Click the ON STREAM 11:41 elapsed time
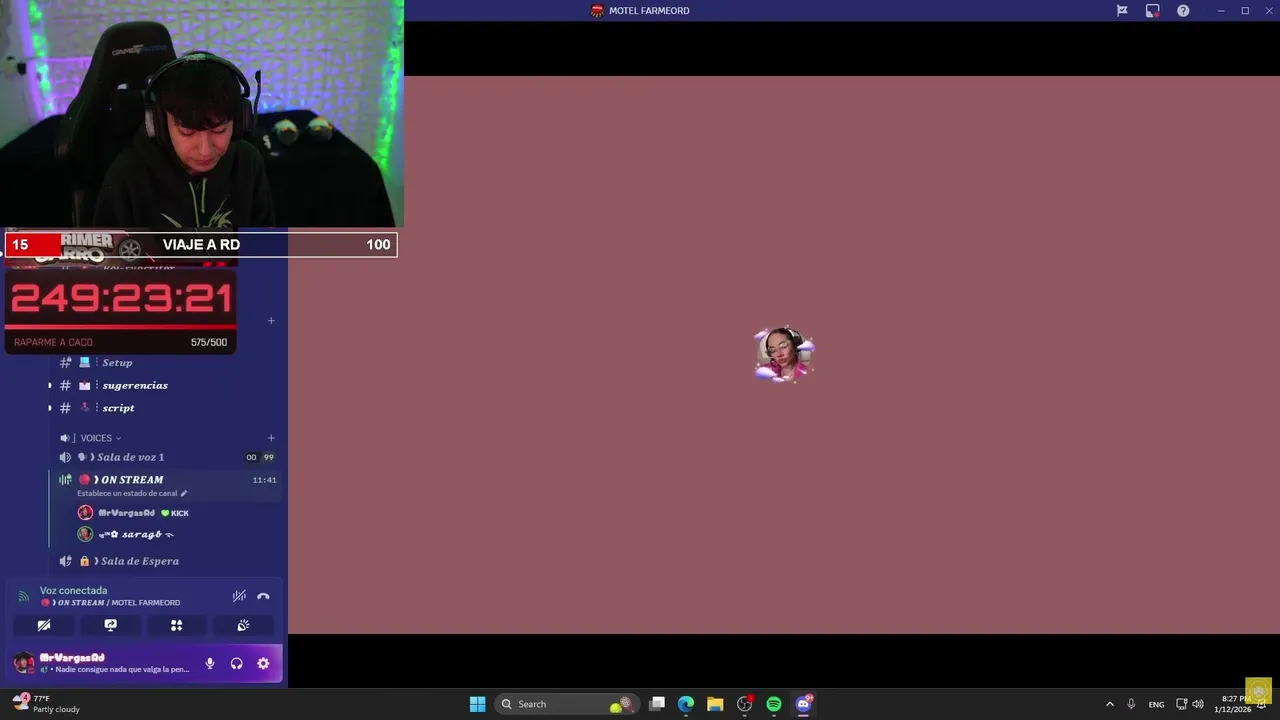Screen dimensions: 1280x720 pos(264,480)
